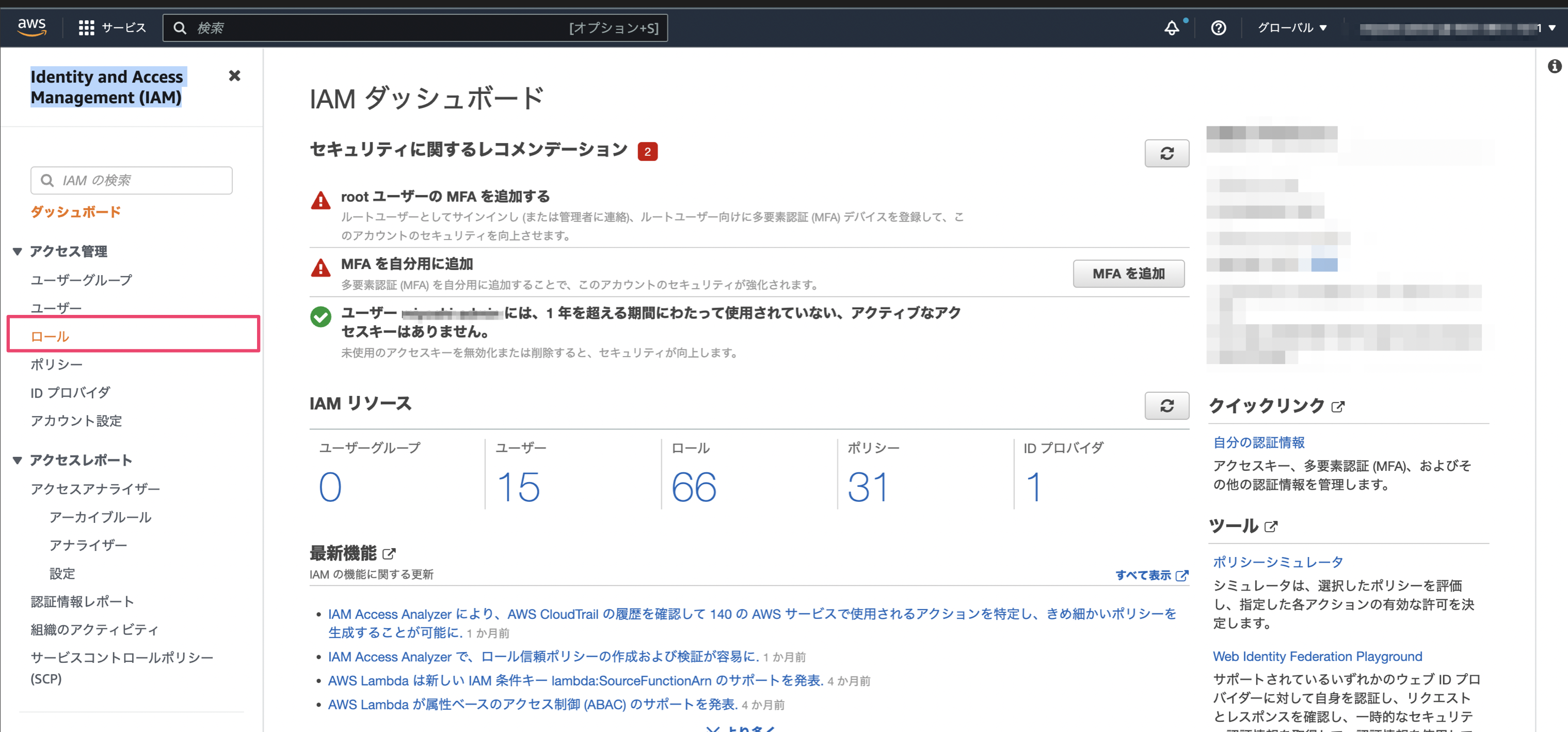Click the magnifier icon in IAM search box

coord(47,181)
